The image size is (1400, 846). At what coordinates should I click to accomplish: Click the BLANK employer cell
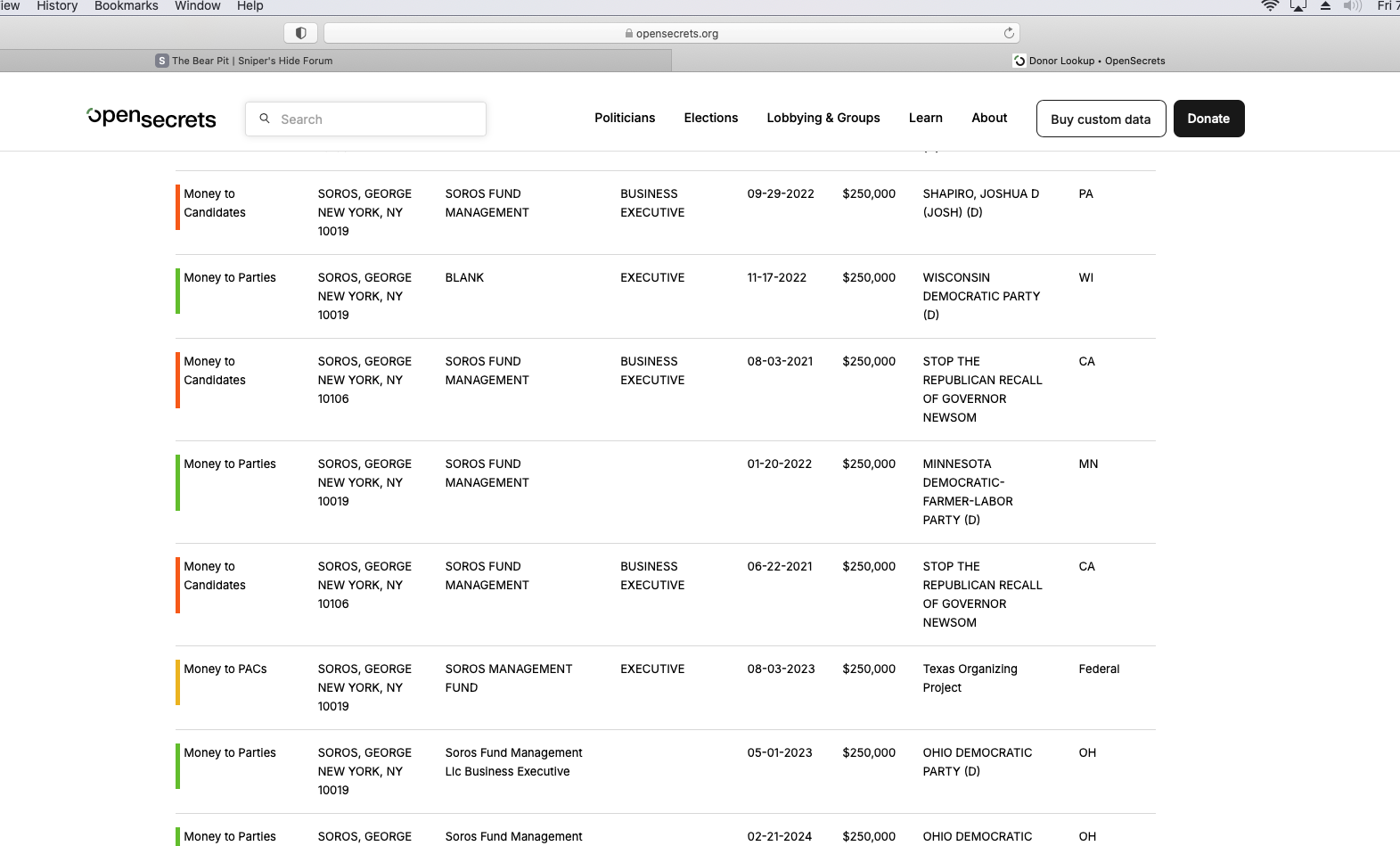coord(464,277)
